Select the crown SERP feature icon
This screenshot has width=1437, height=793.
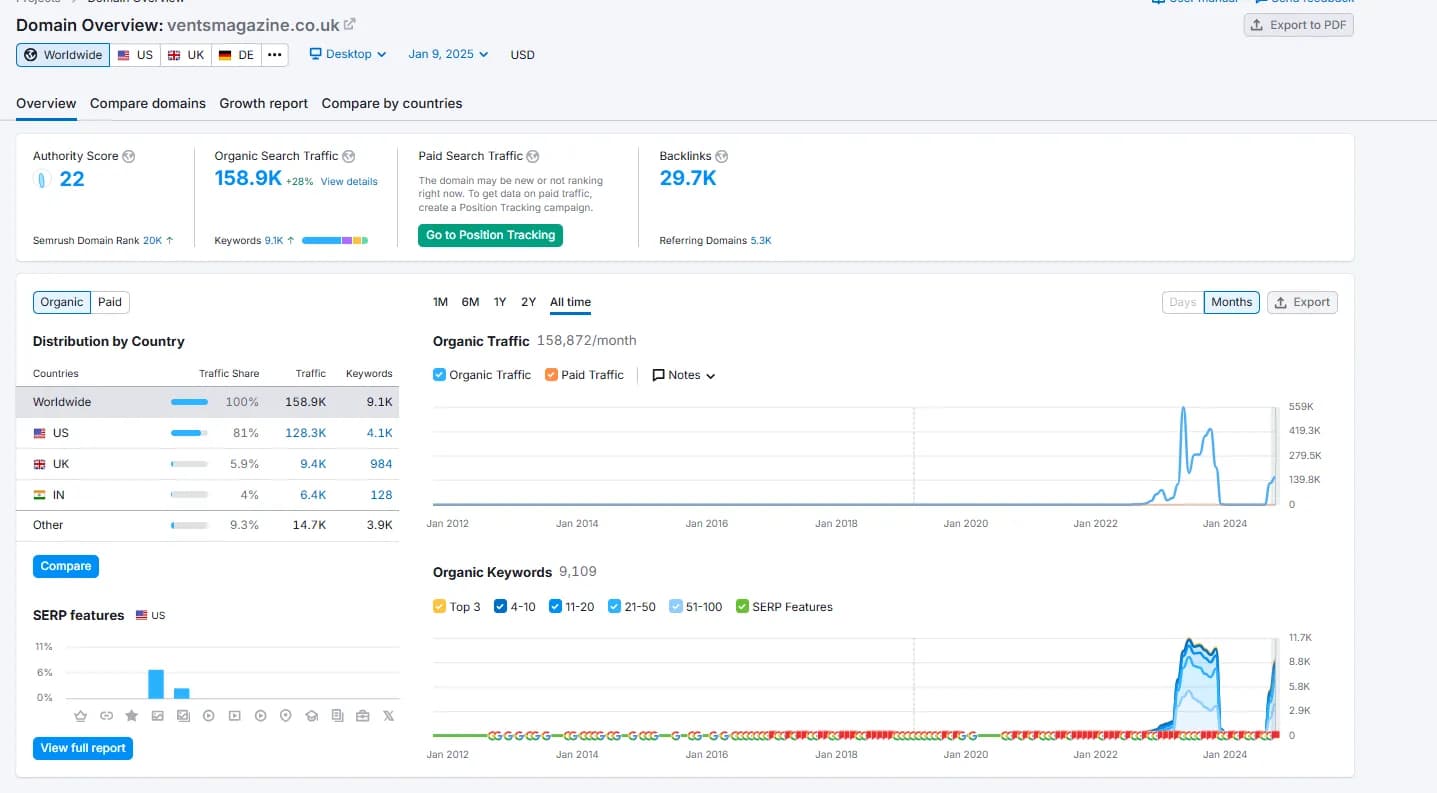81,716
